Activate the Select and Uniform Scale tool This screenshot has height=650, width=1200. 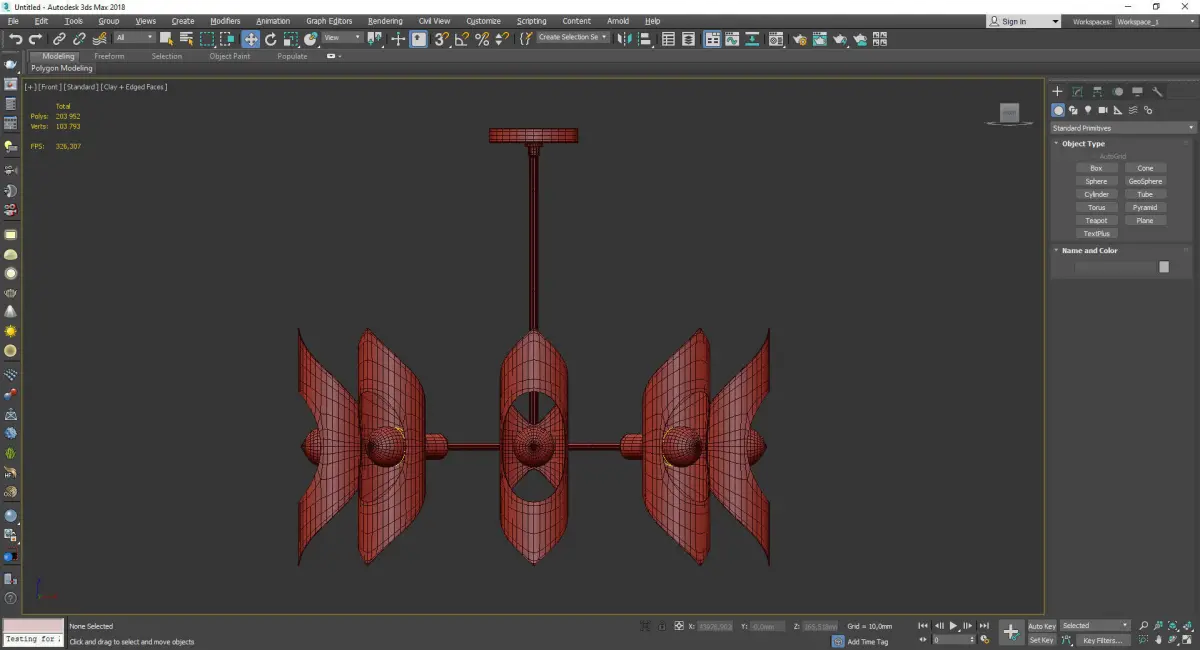click(290, 39)
